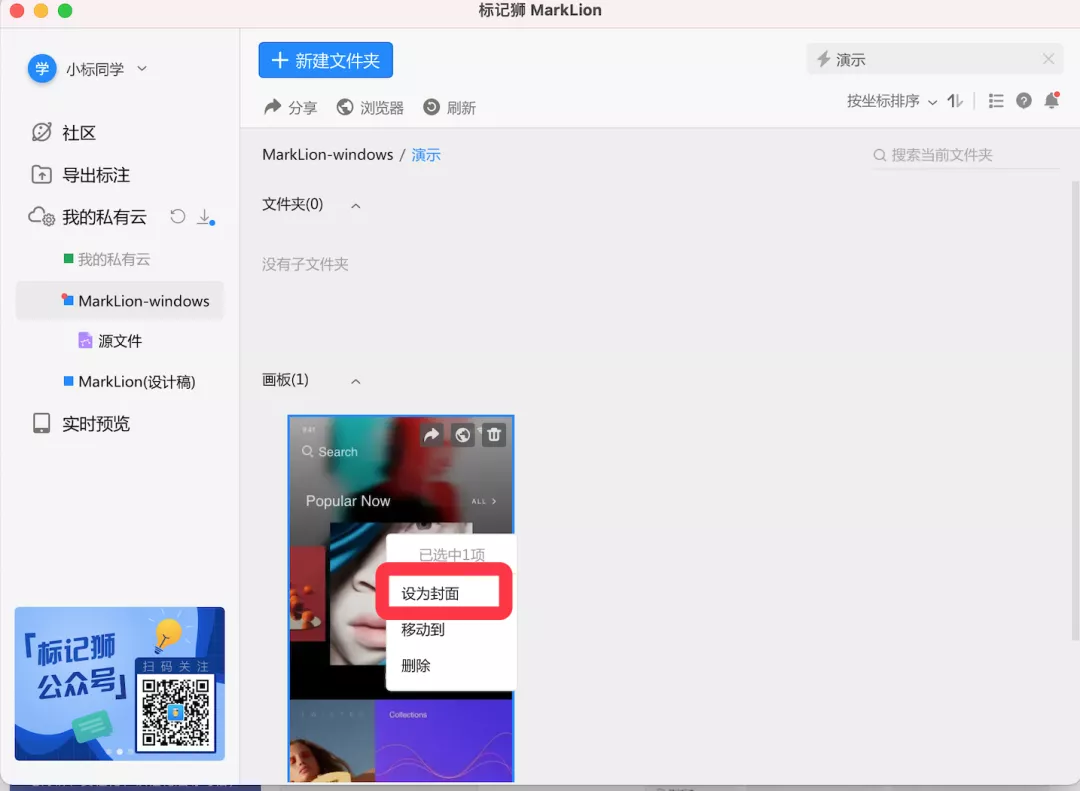Collapse the 画板(1) section

pos(355,381)
